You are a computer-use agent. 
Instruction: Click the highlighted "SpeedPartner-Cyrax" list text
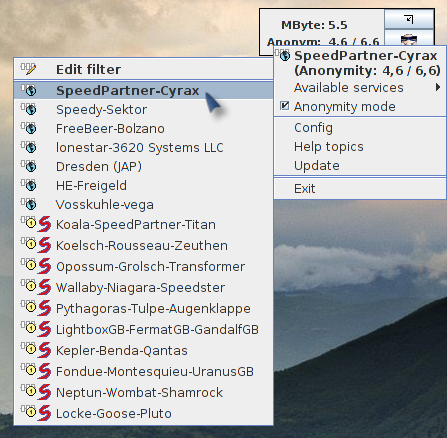127,91
